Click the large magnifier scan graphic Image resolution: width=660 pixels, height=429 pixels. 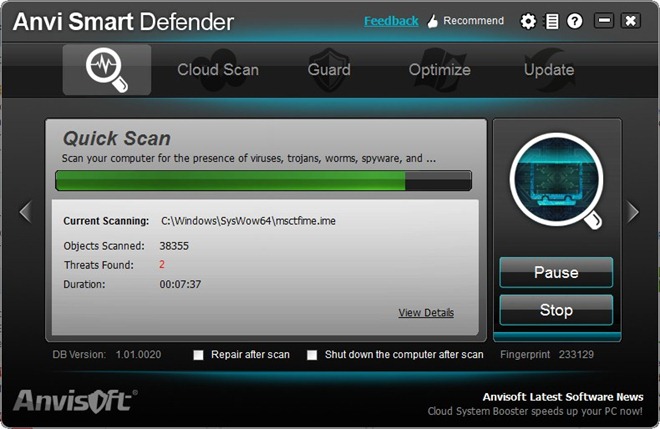(556, 181)
